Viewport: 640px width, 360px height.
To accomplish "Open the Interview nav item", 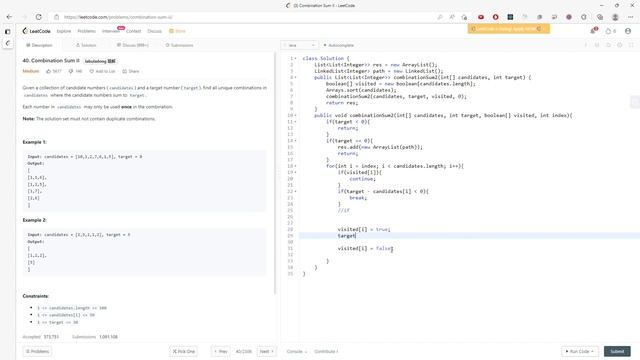I will point(110,31).
